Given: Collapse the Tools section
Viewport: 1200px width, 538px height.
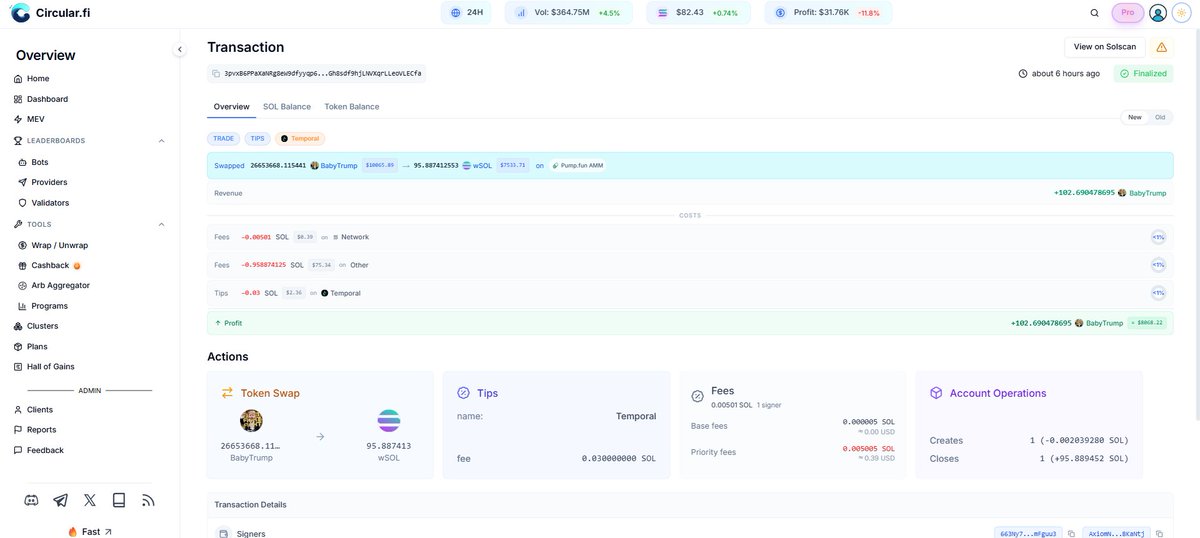Looking at the screenshot, I should (161, 224).
